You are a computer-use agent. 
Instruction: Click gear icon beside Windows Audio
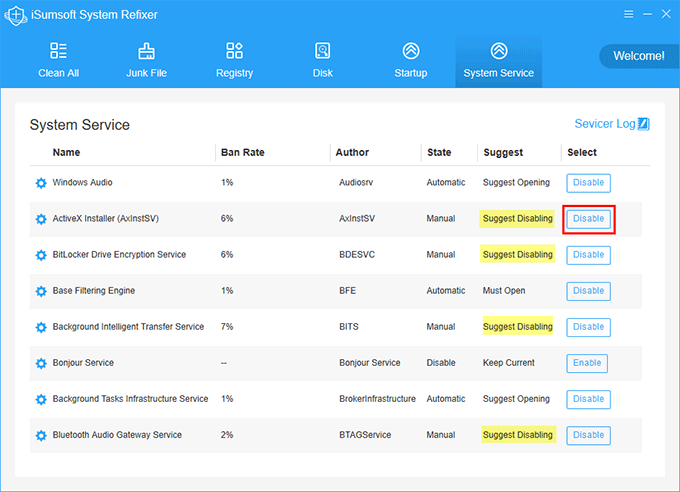coord(41,183)
